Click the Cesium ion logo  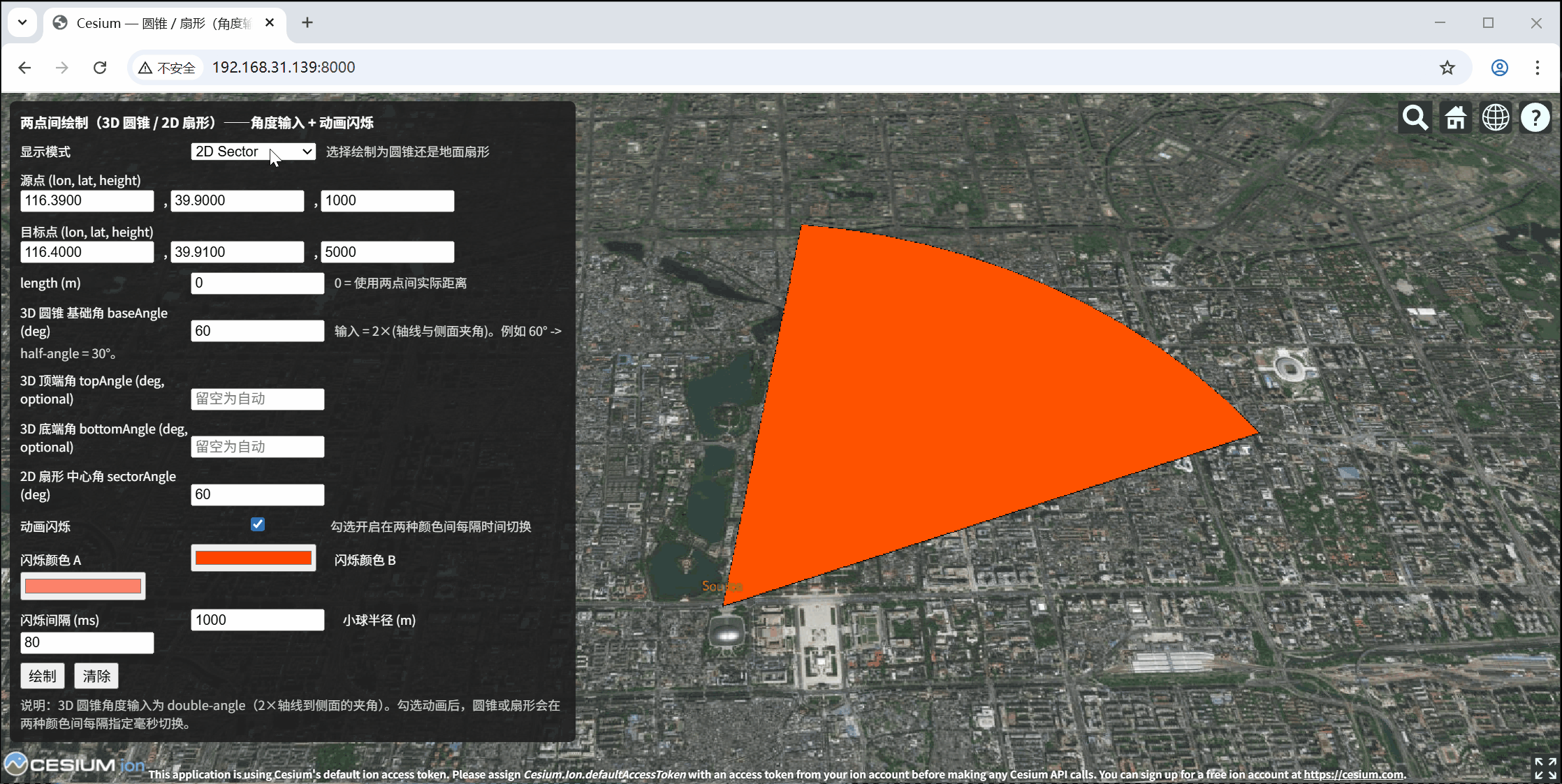tap(74, 765)
